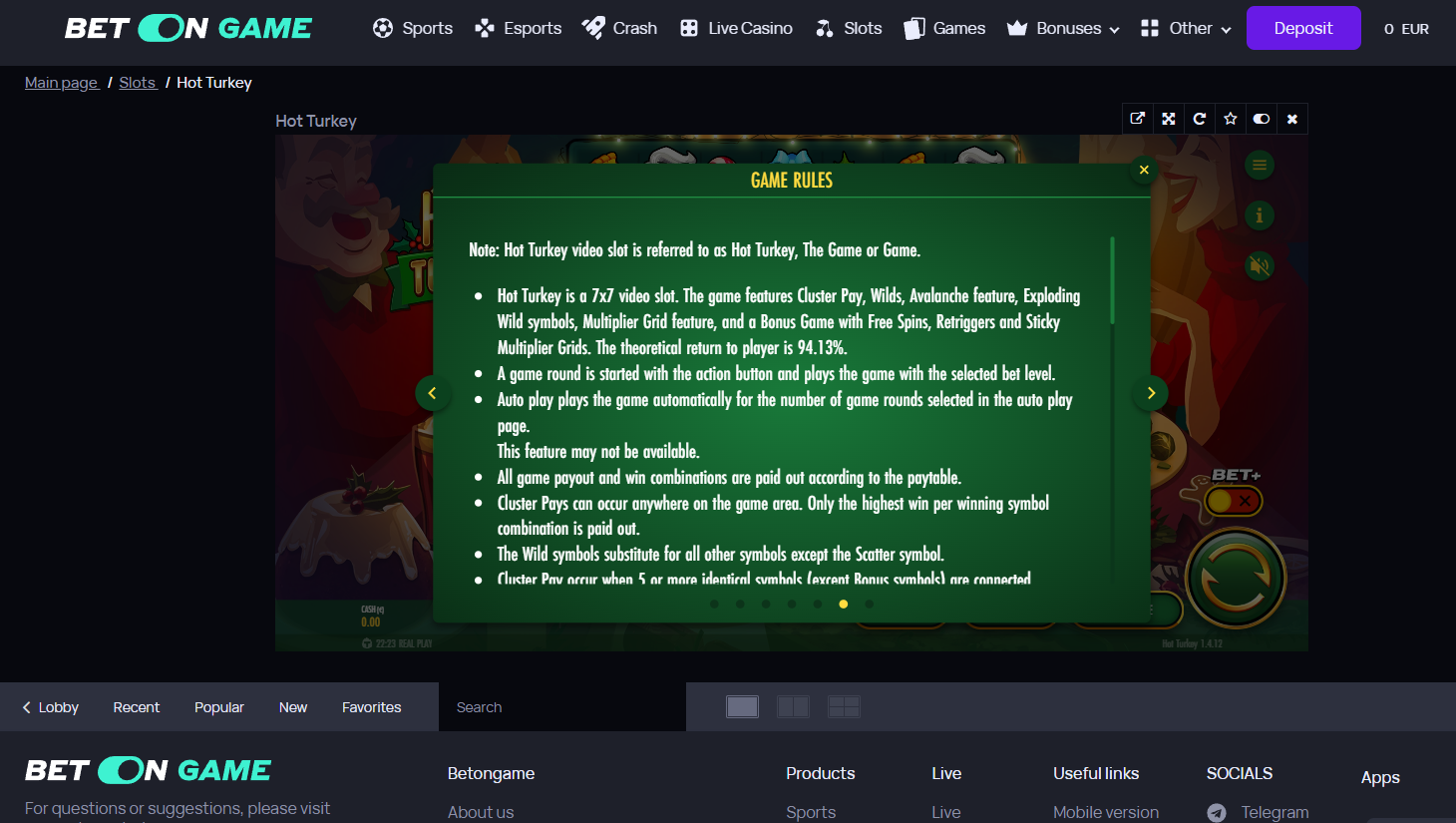Open the game hamburger menu icon
This screenshot has height=823, width=1456.
pos(1260,166)
